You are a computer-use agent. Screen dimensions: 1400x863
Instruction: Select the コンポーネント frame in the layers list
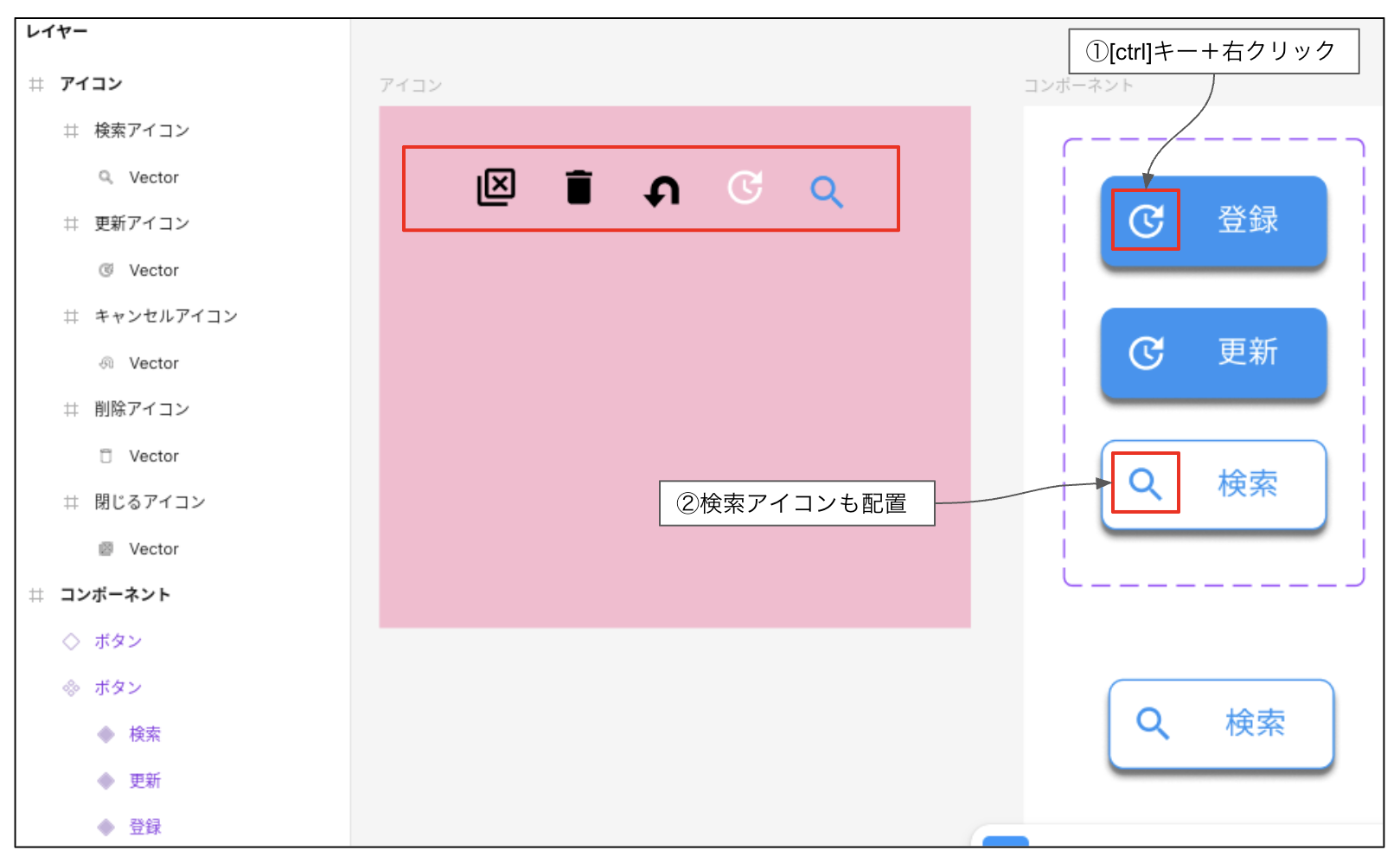pyautogui.click(x=115, y=595)
